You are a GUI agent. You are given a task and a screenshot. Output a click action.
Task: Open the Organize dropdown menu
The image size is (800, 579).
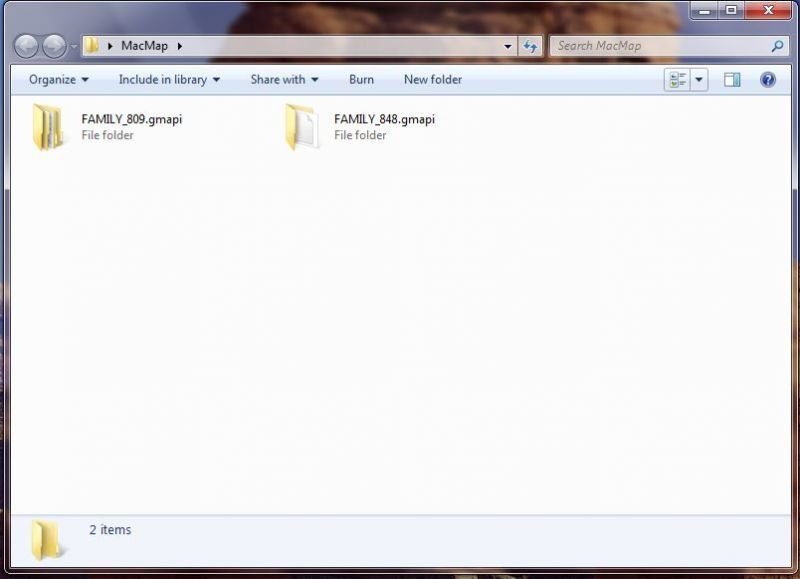click(58, 80)
